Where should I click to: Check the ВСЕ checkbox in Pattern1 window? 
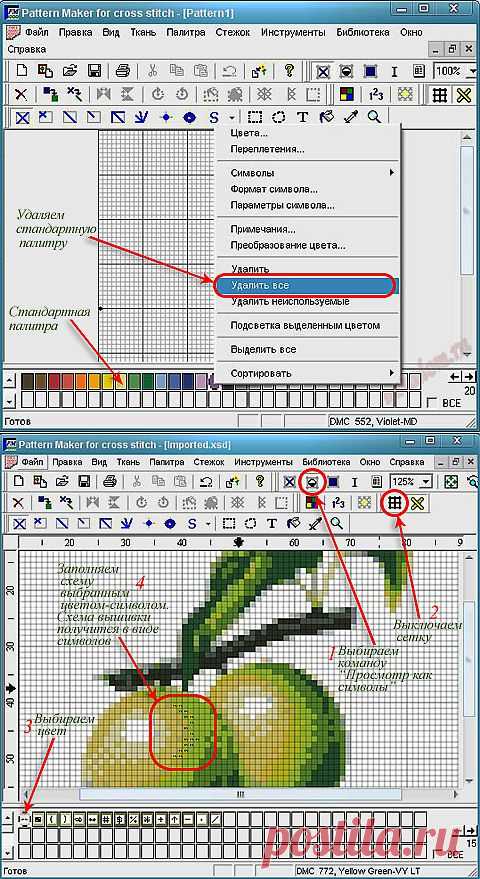(431, 403)
